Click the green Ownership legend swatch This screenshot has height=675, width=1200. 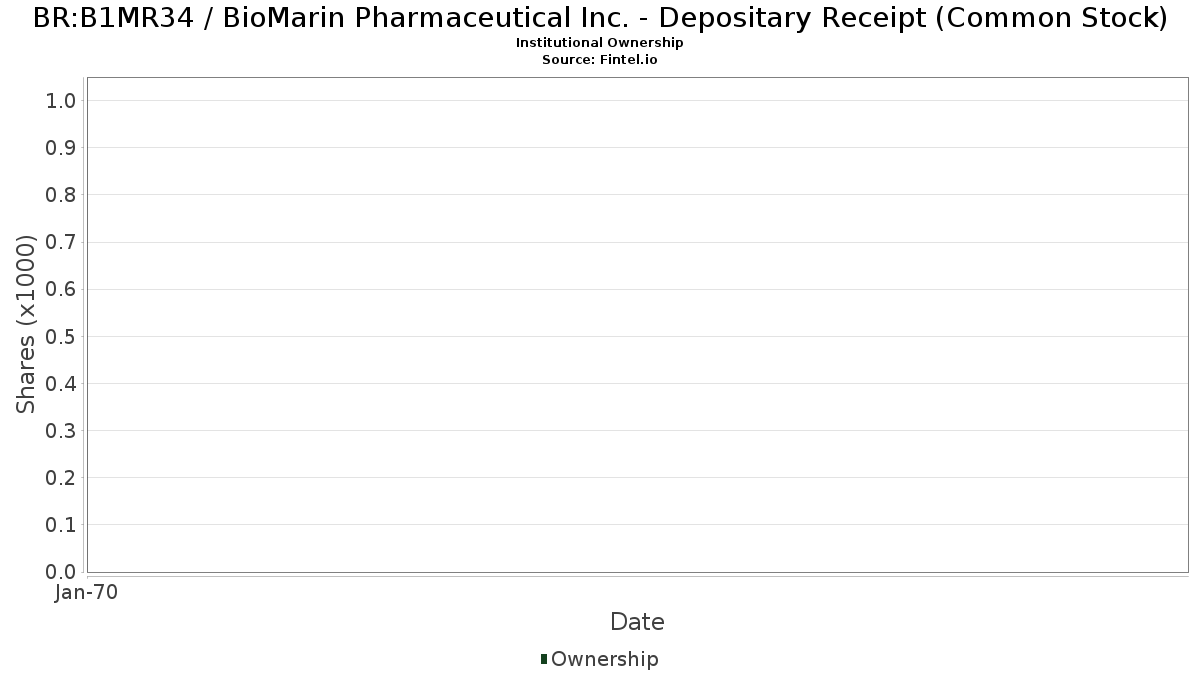[x=544, y=659]
